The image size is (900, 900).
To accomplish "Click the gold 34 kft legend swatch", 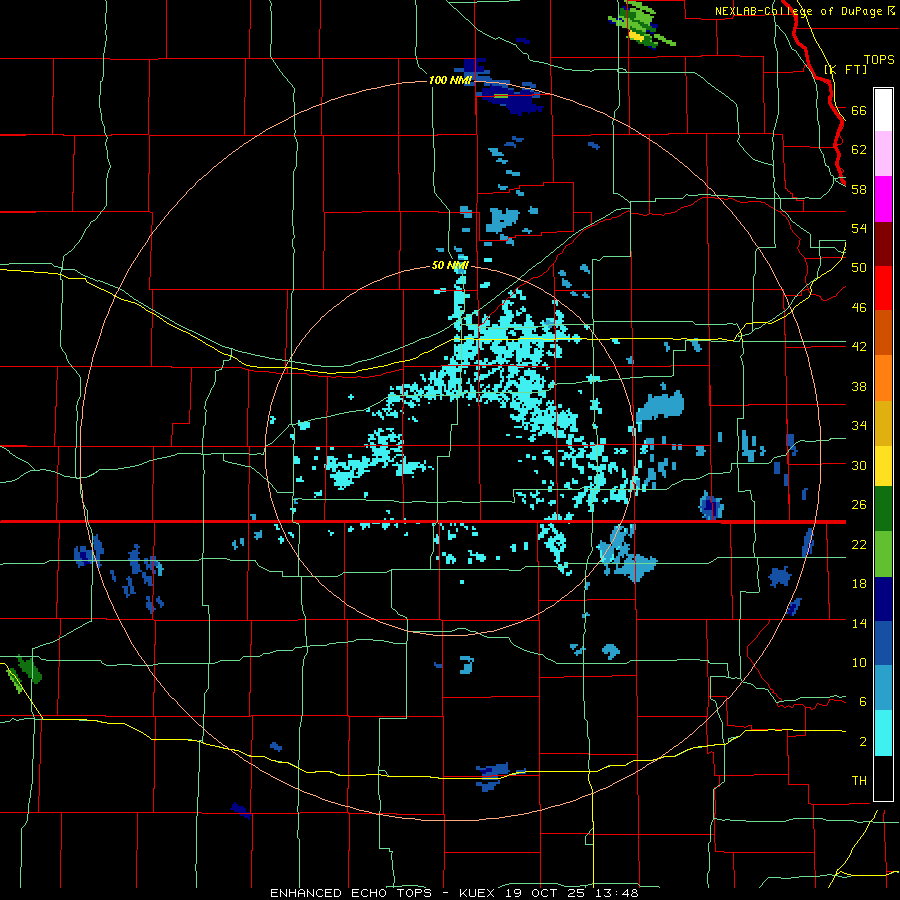I will (883, 423).
